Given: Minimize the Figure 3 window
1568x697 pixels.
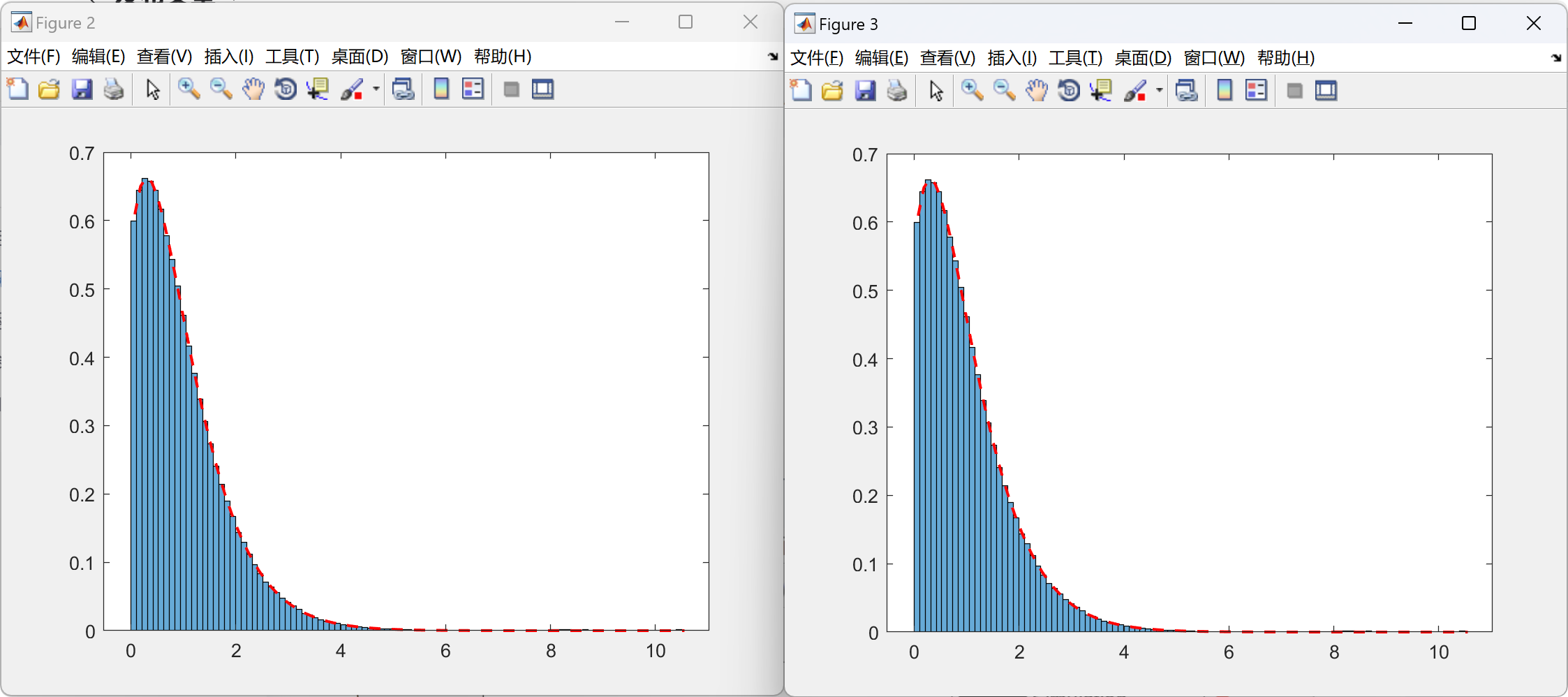Looking at the screenshot, I should click(1405, 24).
